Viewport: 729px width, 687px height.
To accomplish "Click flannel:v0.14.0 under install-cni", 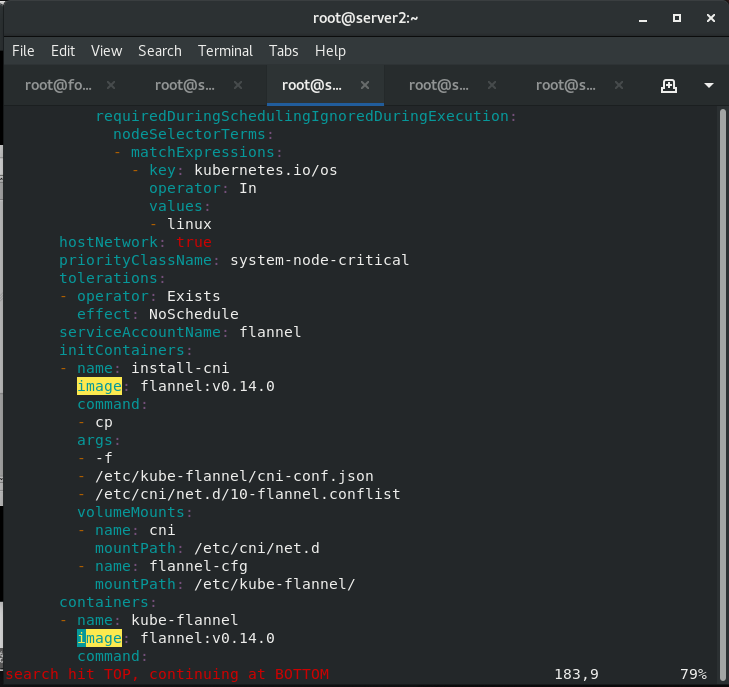I will click(x=207, y=386).
